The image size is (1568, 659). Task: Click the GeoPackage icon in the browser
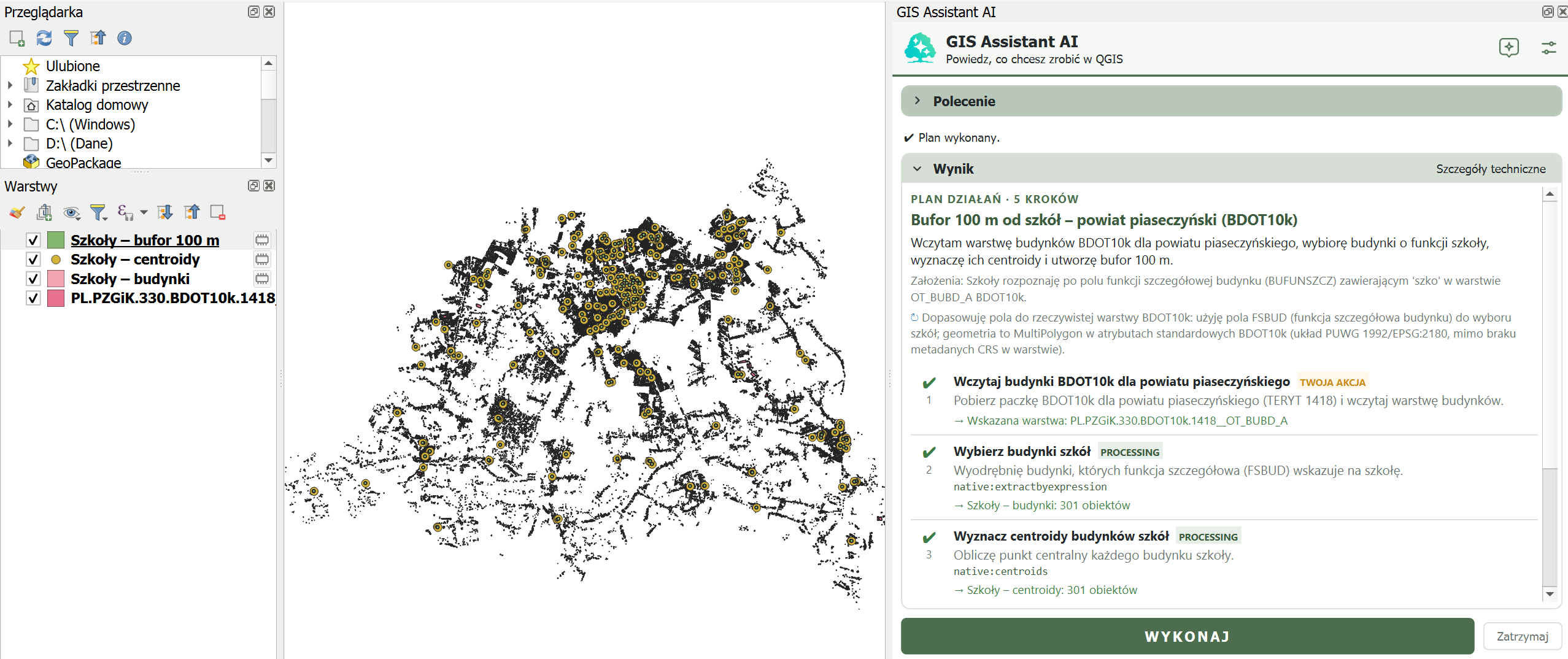(x=31, y=163)
